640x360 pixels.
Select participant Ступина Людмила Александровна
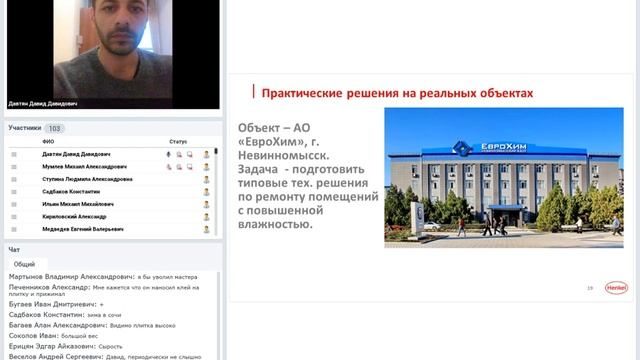pyautogui.click(x=87, y=179)
